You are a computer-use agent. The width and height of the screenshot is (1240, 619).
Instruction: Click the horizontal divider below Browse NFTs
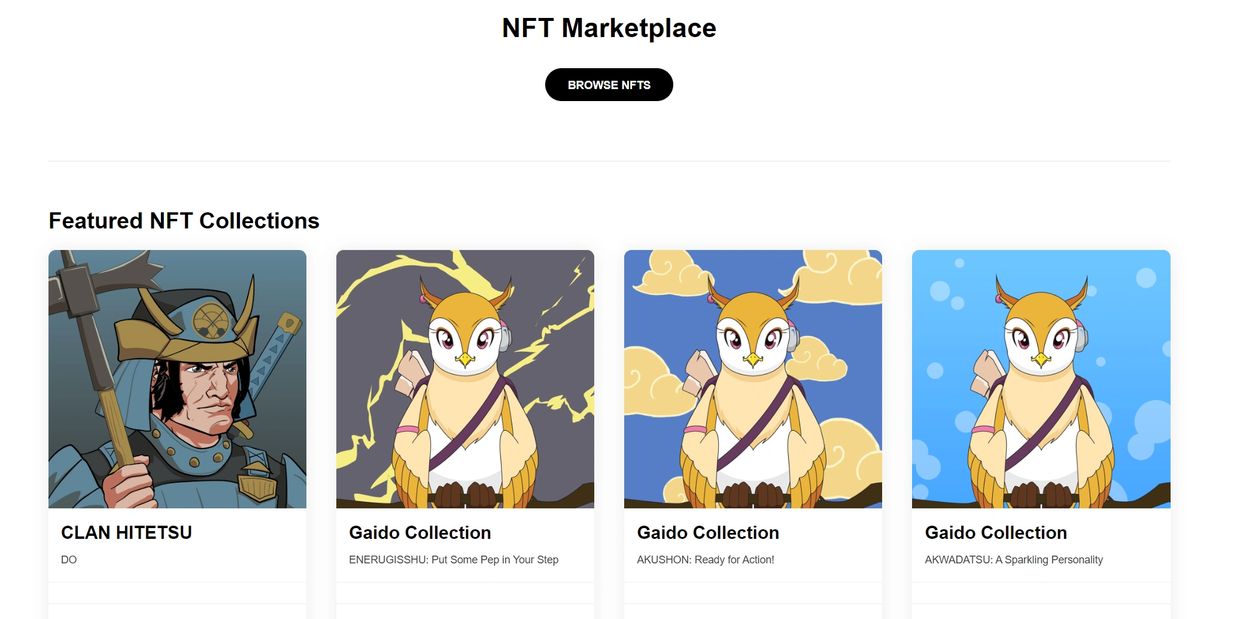(609, 161)
